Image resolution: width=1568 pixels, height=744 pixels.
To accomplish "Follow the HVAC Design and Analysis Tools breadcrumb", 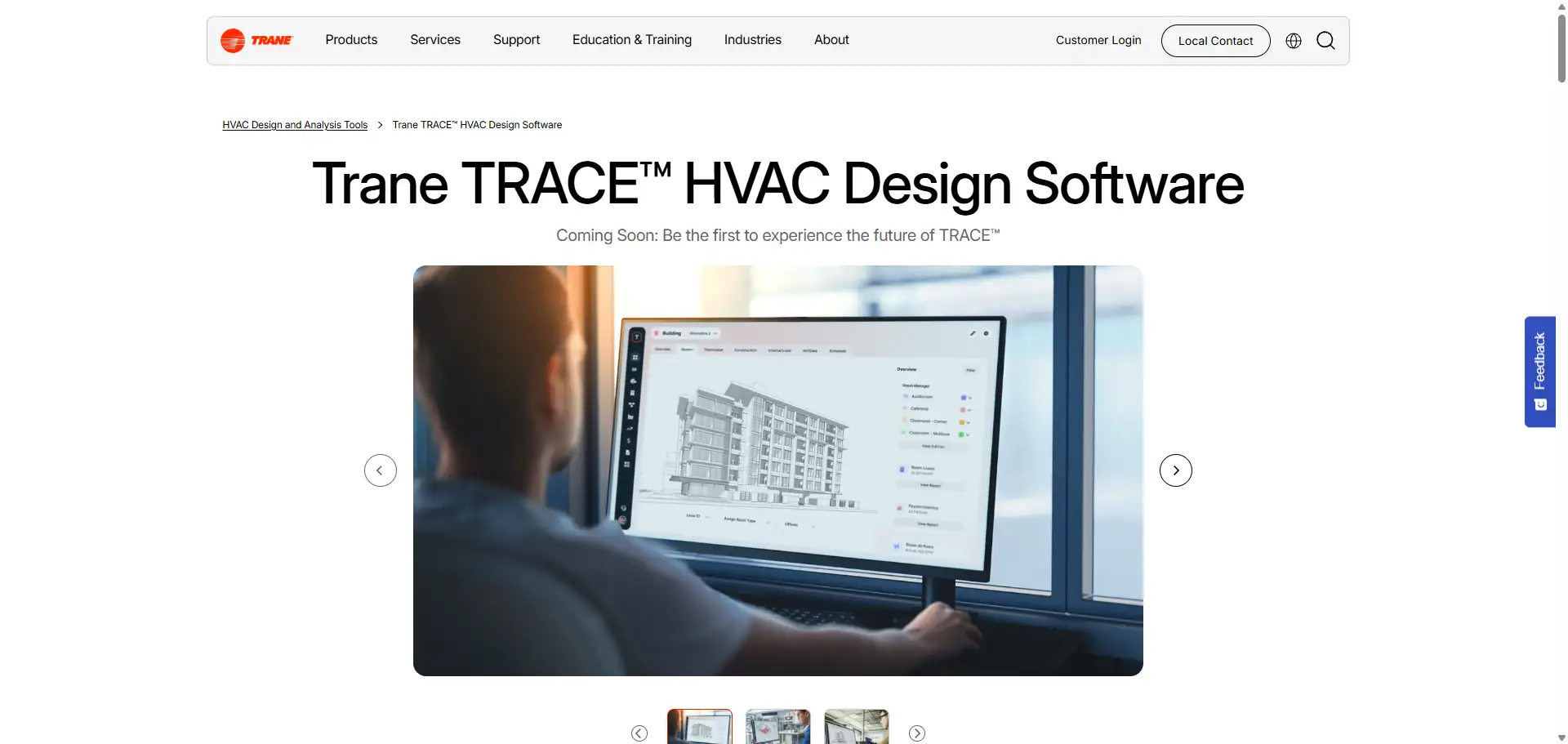I will (295, 125).
